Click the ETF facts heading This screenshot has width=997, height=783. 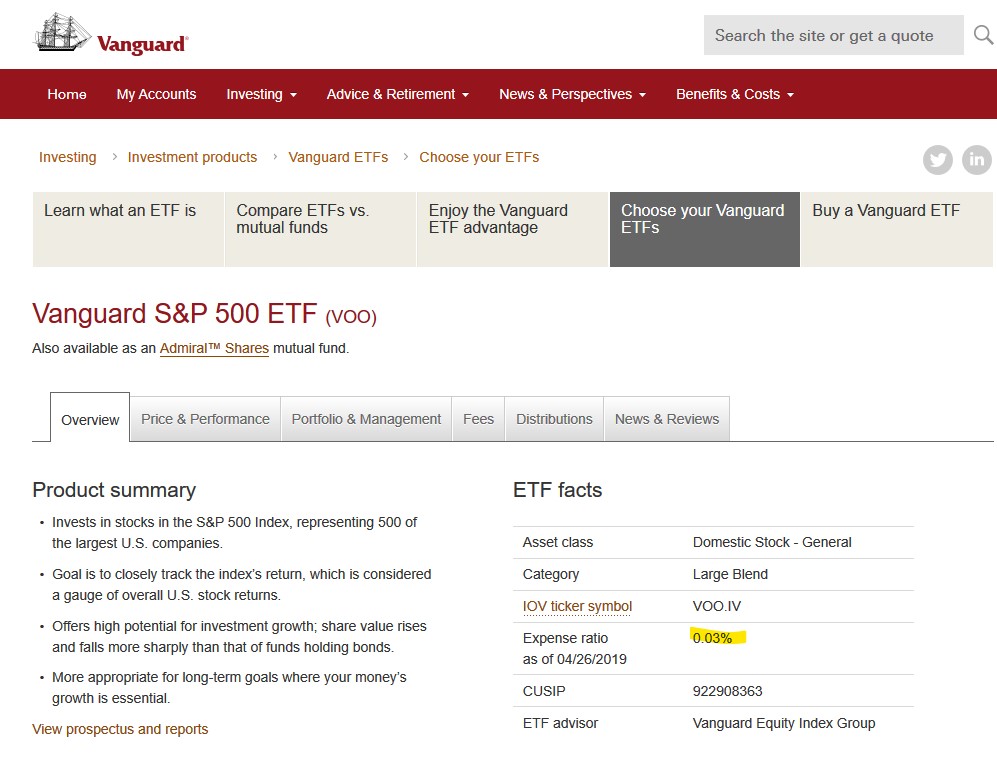point(558,490)
